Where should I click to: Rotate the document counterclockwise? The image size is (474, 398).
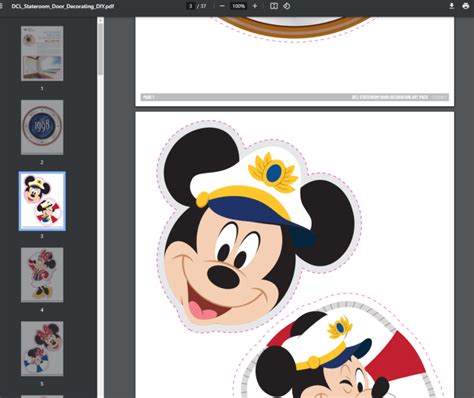tap(287, 6)
